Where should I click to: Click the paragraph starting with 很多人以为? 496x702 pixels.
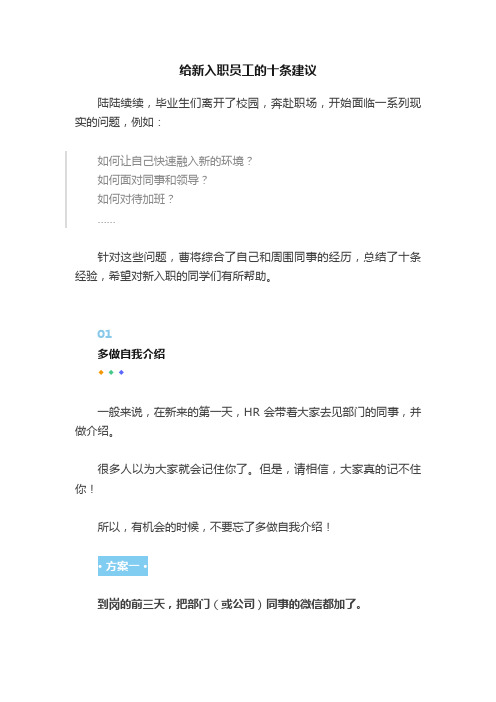click(x=248, y=479)
